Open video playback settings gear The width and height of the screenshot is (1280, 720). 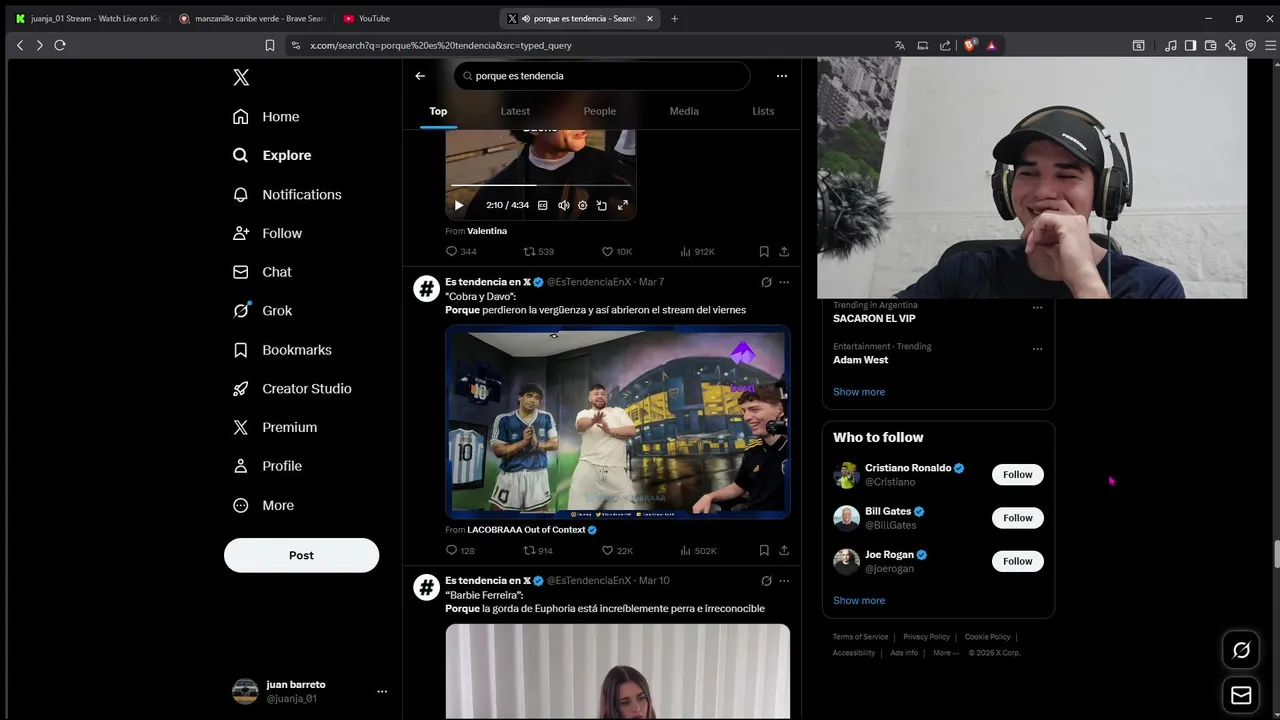coord(583,205)
